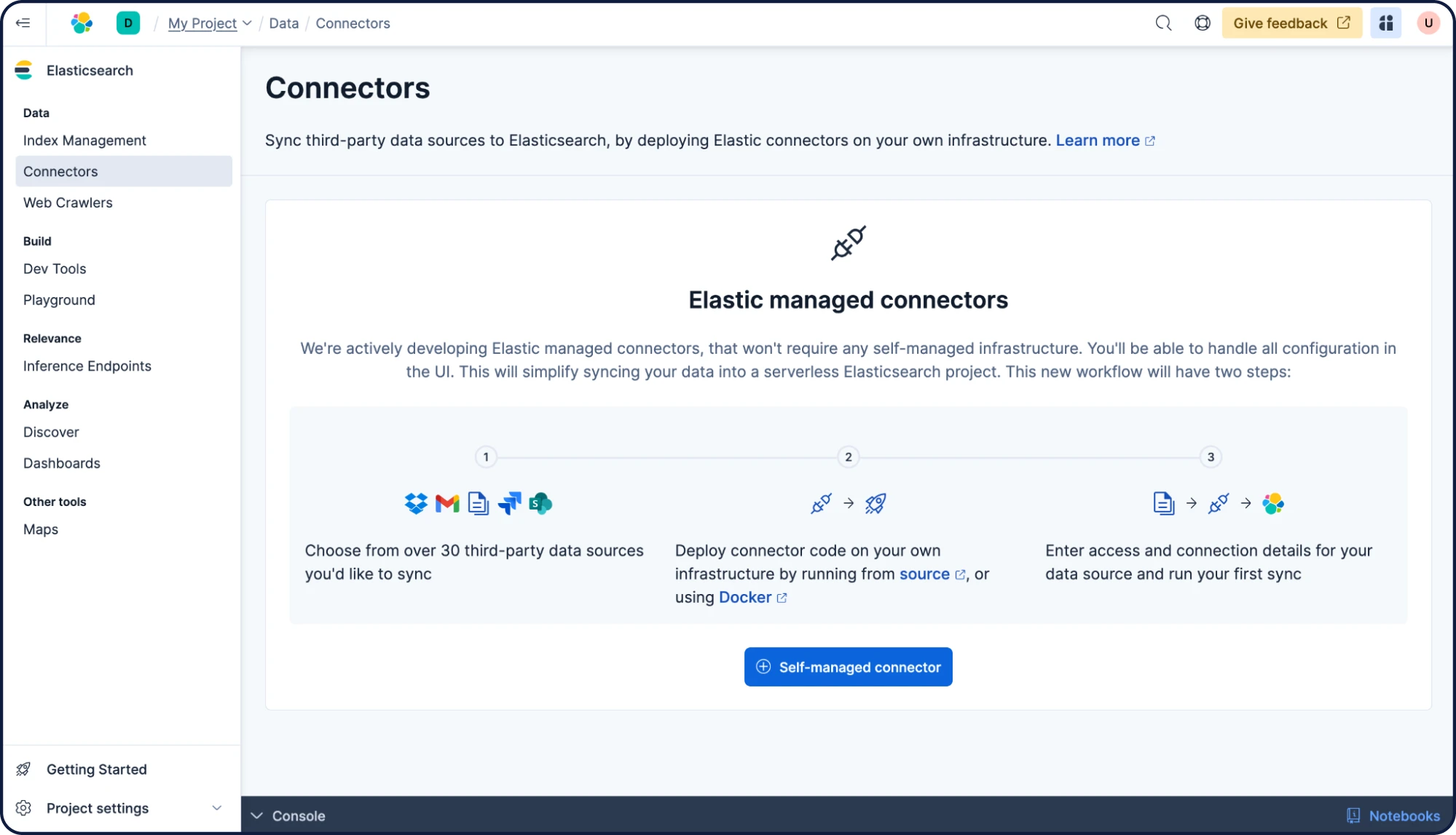1456x835 pixels.
Task: Open the user avatar U menu
Action: tap(1428, 23)
